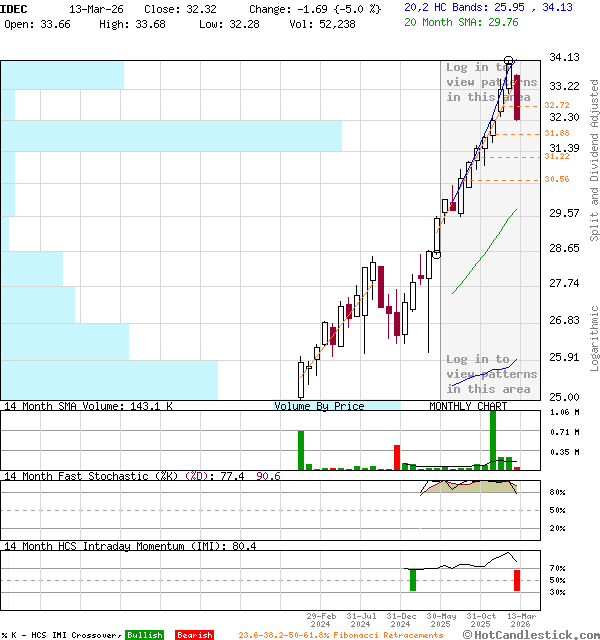Click the red IMI crossover bar
The width and height of the screenshot is (600, 640).
tap(517, 579)
